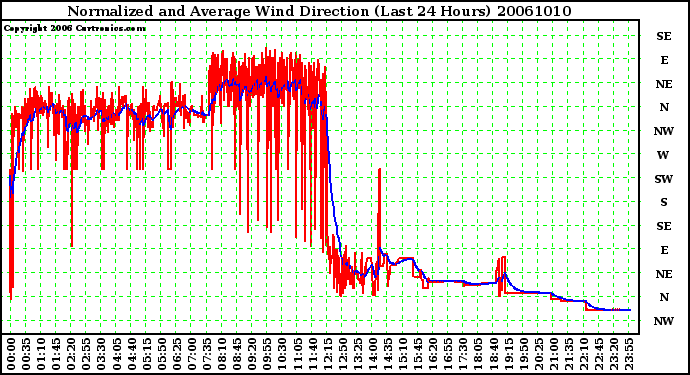The width and height of the screenshot is (690, 375).
Task: Choose the 11:40 time label
Action: pos(312,354)
